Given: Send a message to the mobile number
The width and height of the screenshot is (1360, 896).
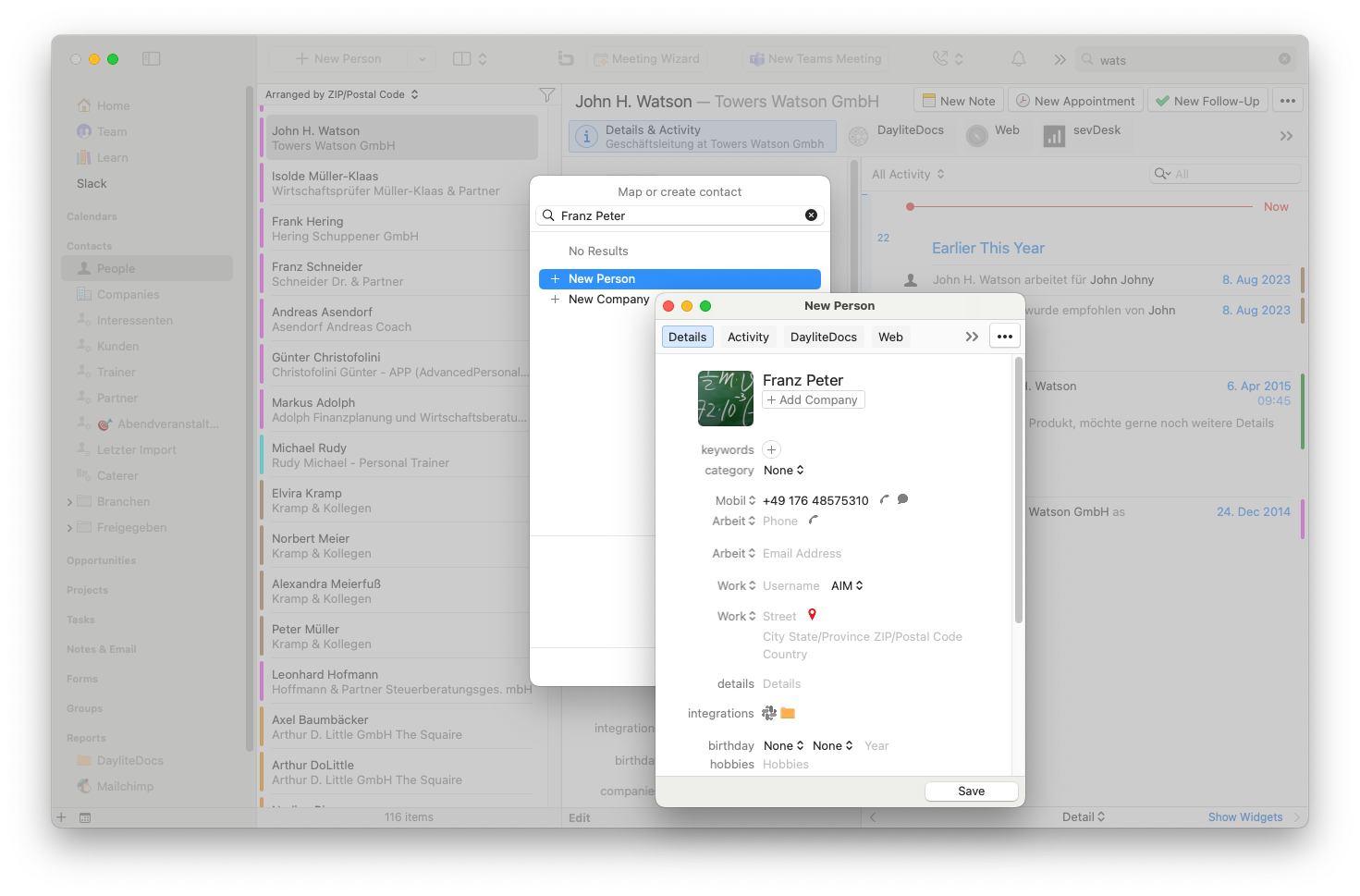Looking at the screenshot, I should (902, 499).
